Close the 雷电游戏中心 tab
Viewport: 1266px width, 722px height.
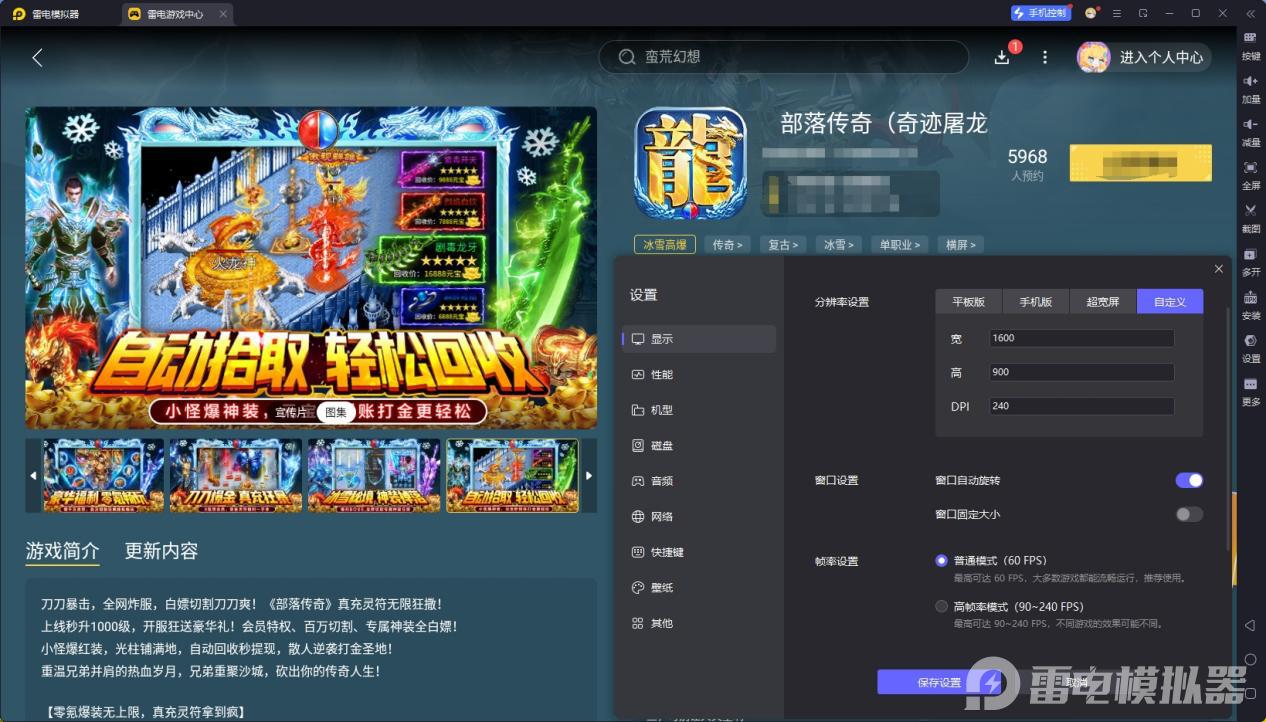(x=222, y=14)
